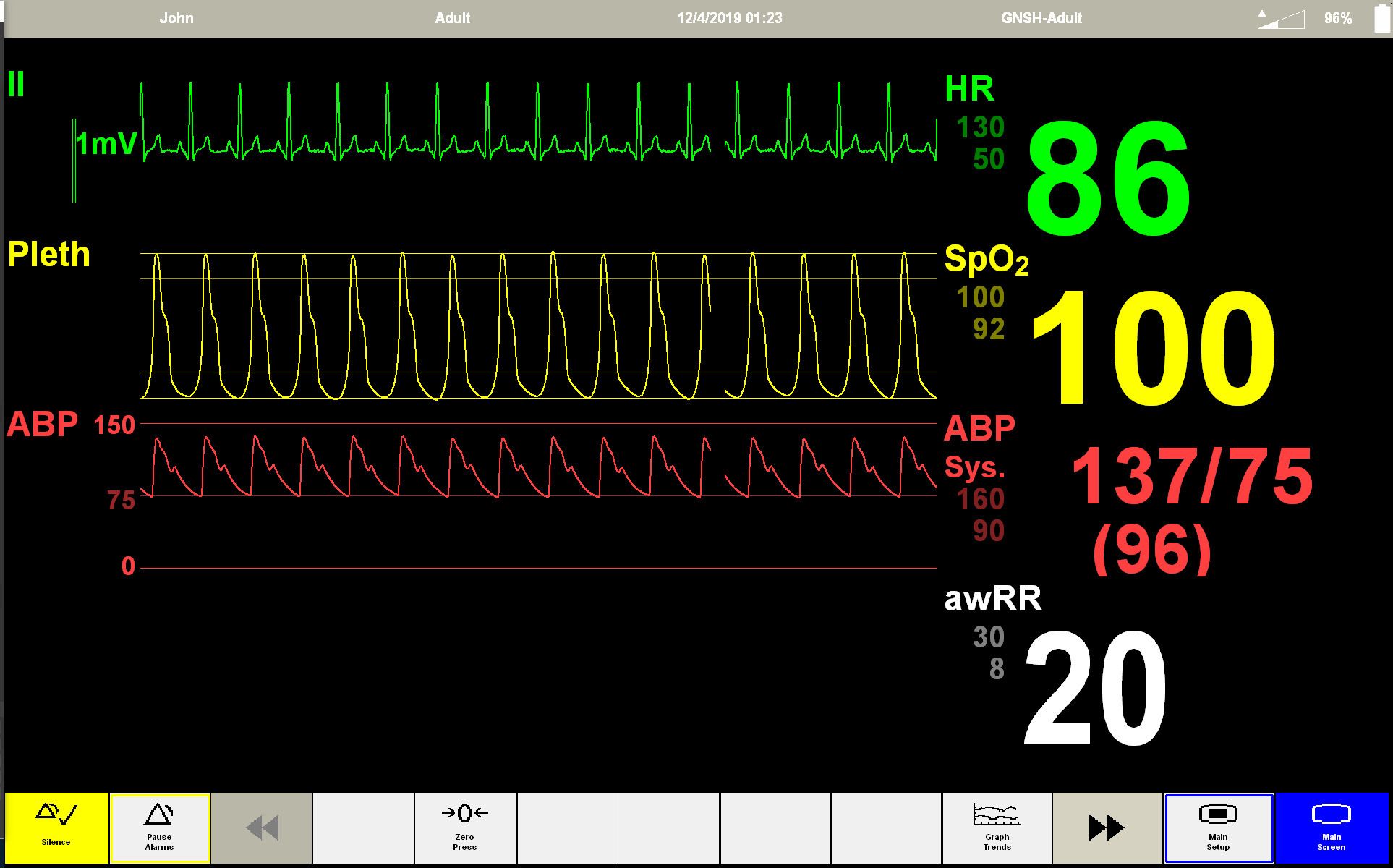Click the battery icon in top bar
Screen dimensions: 1393x868
(1381, 18)
